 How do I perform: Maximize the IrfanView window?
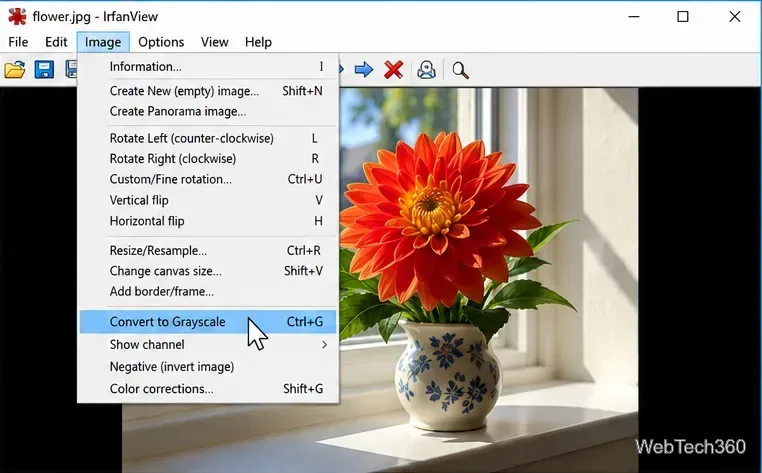coord(683,17)
